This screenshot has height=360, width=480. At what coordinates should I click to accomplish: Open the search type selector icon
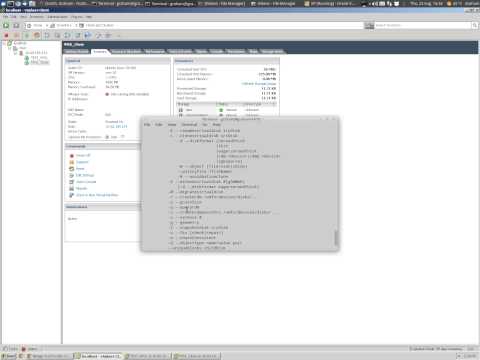pos(369,25)
